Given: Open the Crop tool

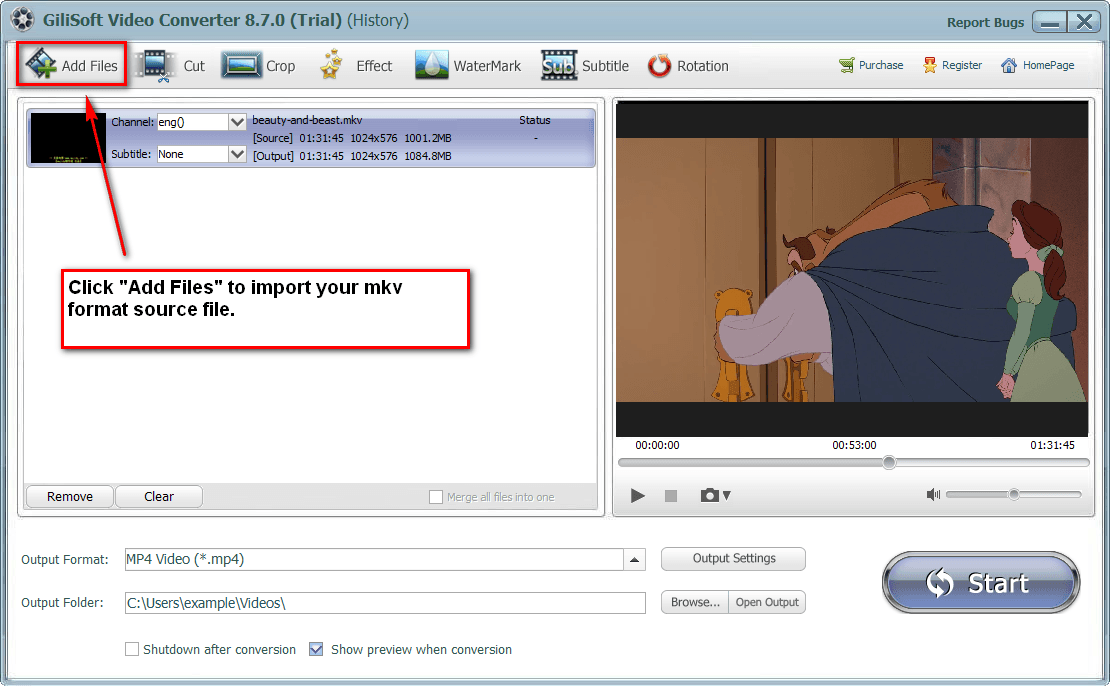Looking at the screenshot, I should tap(258, 66).
